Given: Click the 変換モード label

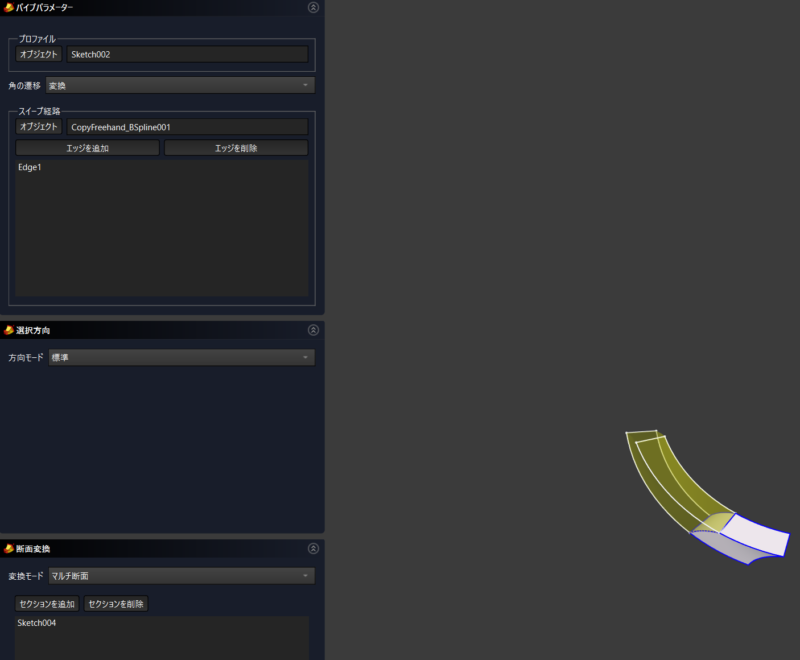Looking at the screenshot, I should (26, 576).
